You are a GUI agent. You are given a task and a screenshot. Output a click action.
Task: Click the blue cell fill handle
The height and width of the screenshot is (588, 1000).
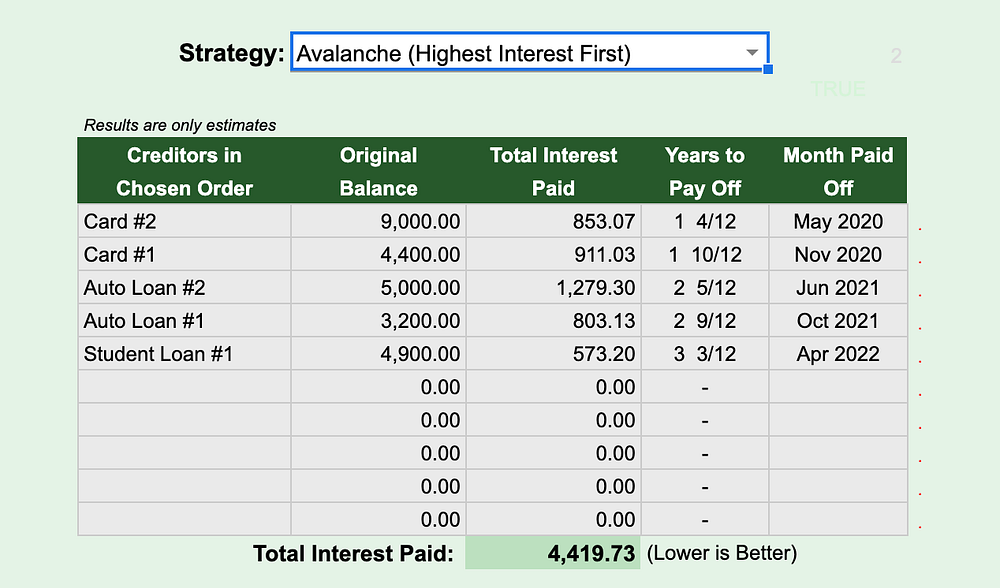click(768, 69)
